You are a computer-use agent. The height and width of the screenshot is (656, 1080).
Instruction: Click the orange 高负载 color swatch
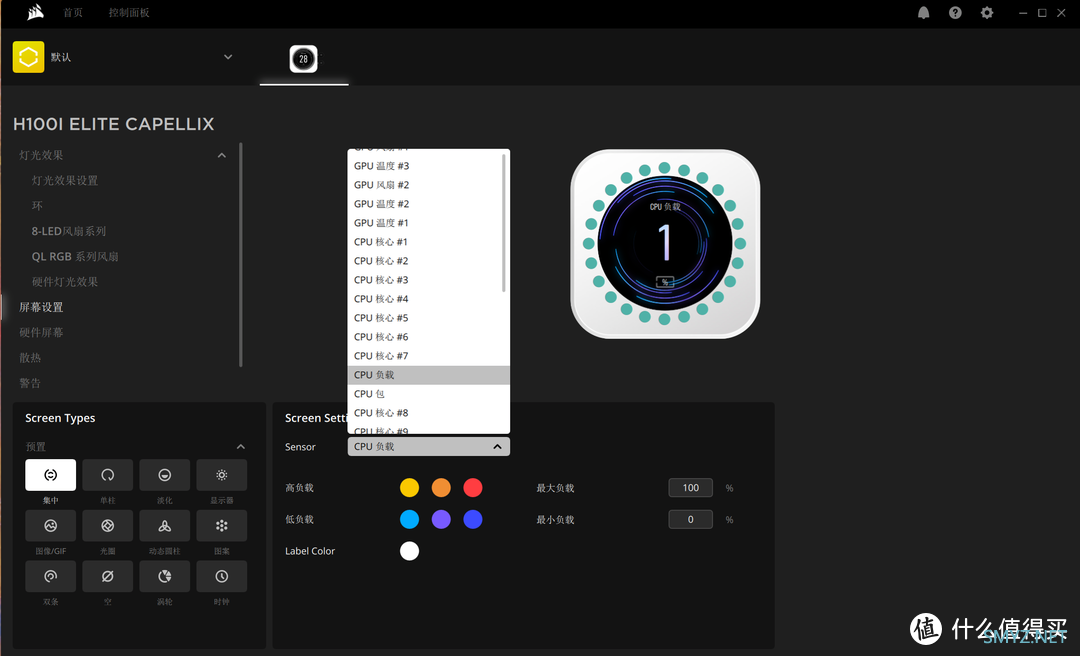(x=441, y=488)
